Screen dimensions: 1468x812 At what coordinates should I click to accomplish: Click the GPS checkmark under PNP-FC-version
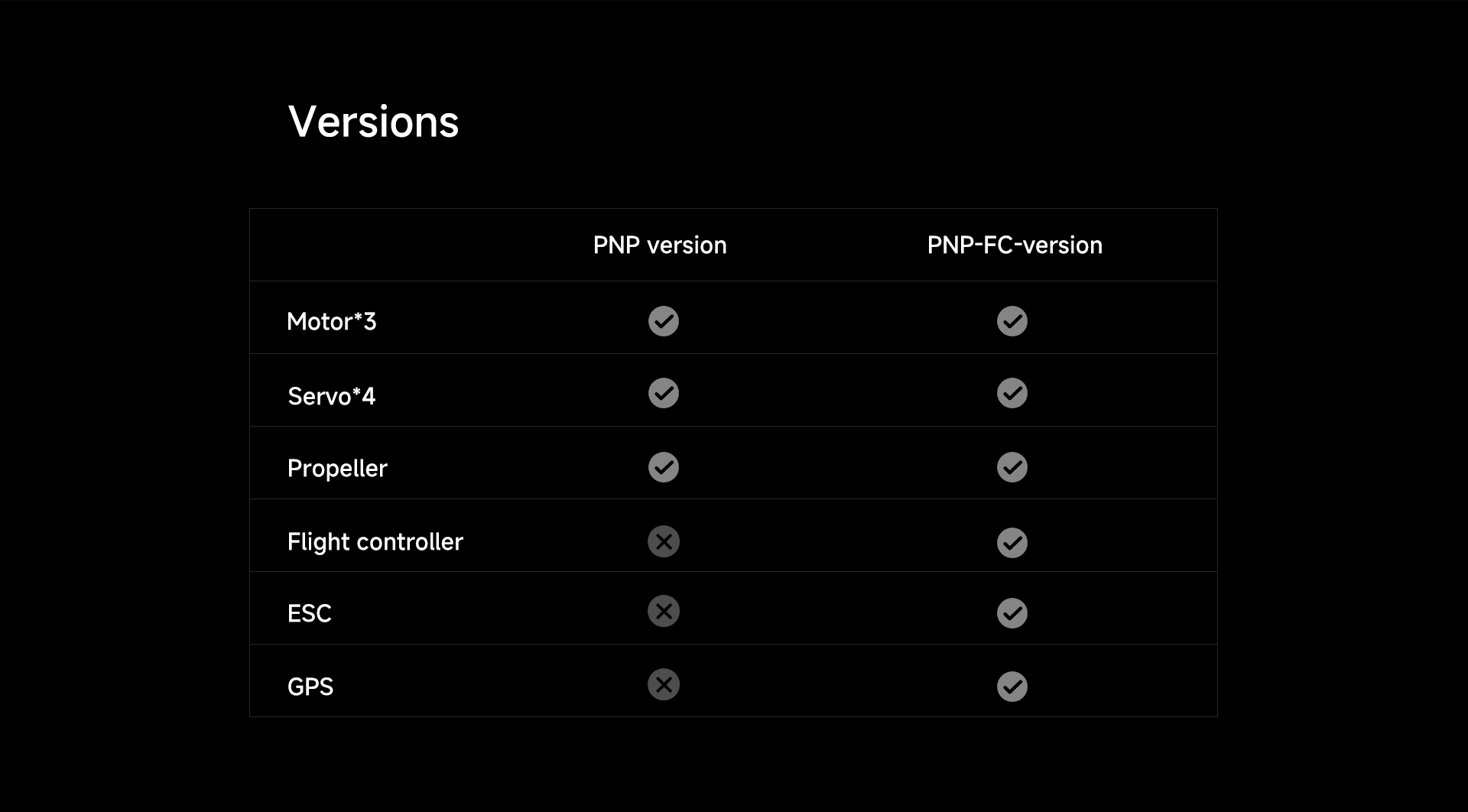(1012, 687)
